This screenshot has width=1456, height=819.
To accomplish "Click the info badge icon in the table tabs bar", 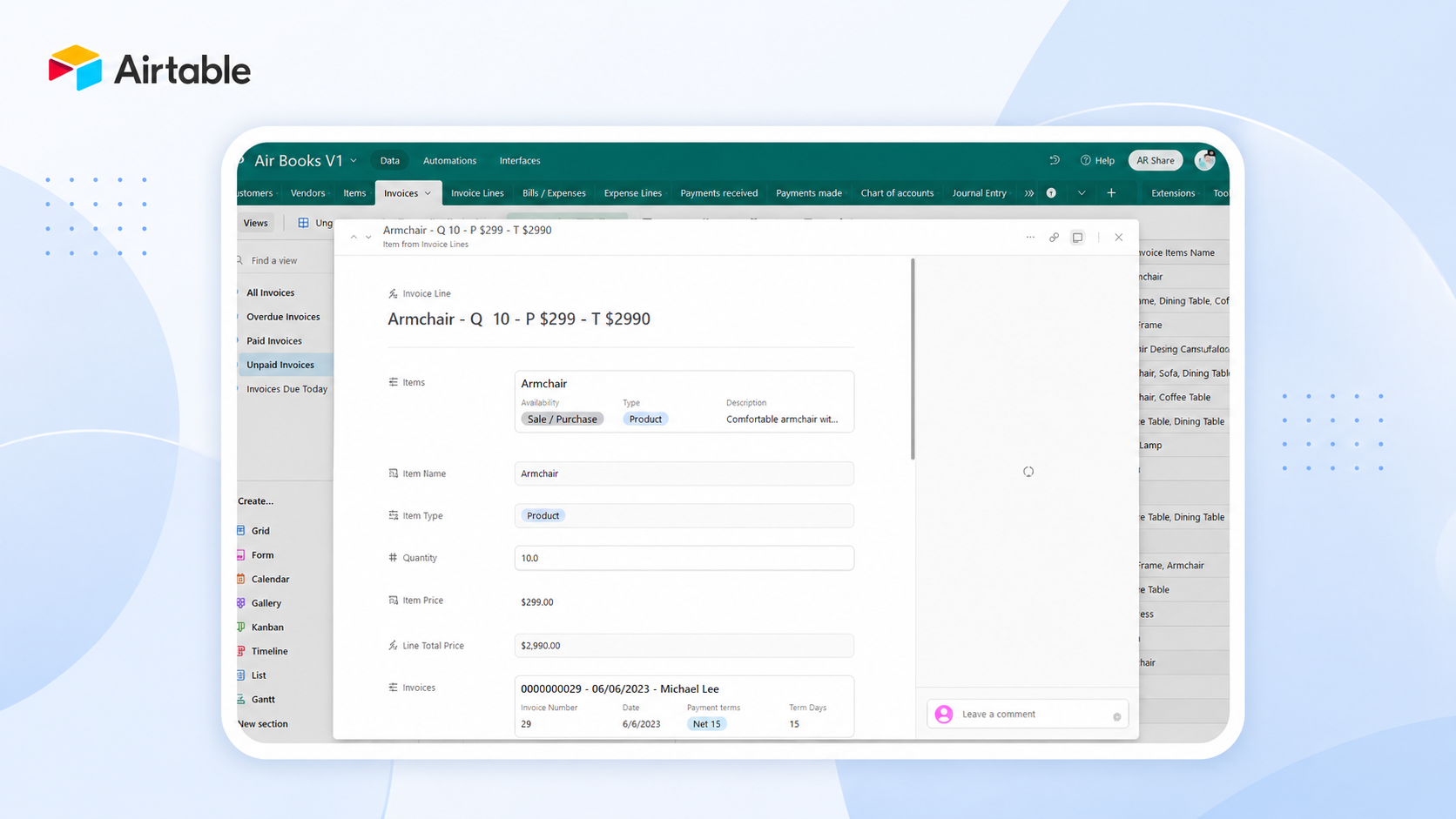I will click(x=1051, y=193).
